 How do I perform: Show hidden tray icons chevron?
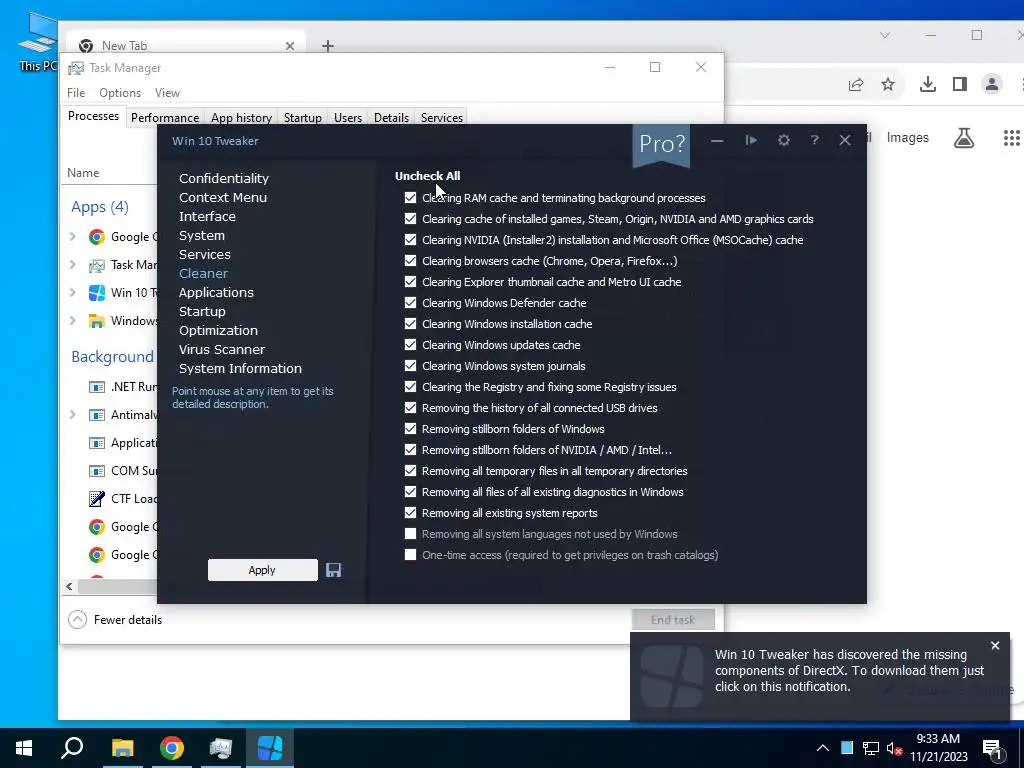tap(823, 748)
